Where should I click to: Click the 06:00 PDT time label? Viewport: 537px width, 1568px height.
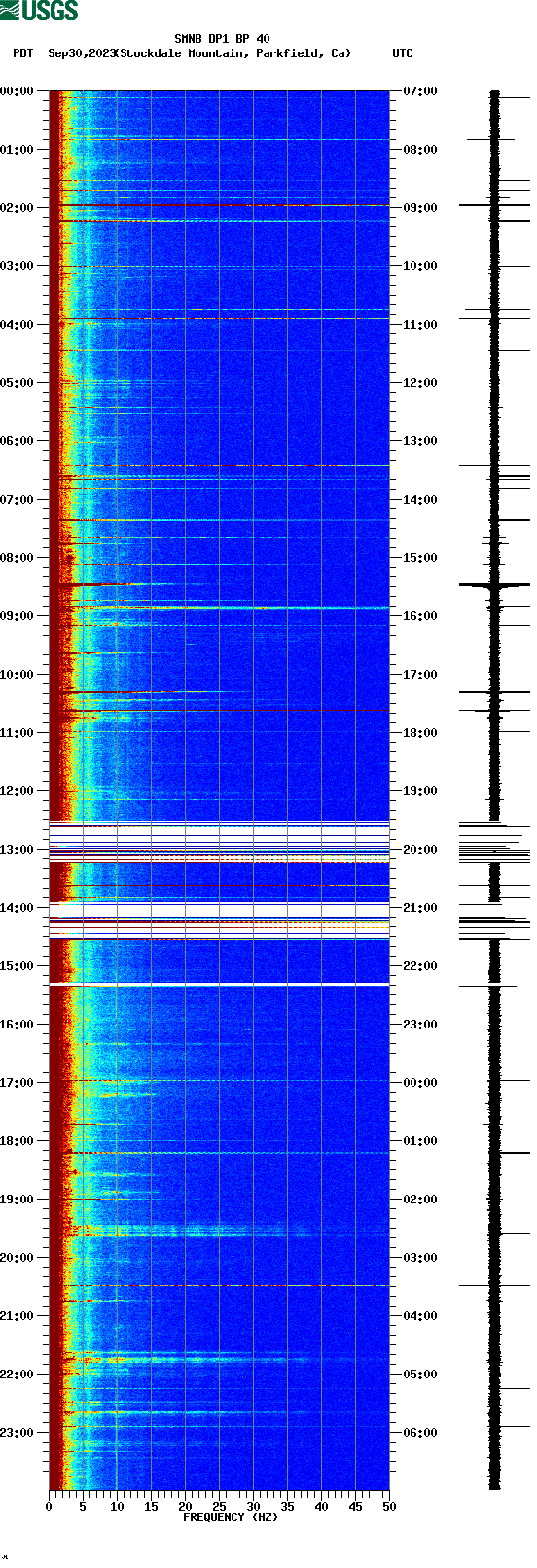tap(17, 441)
